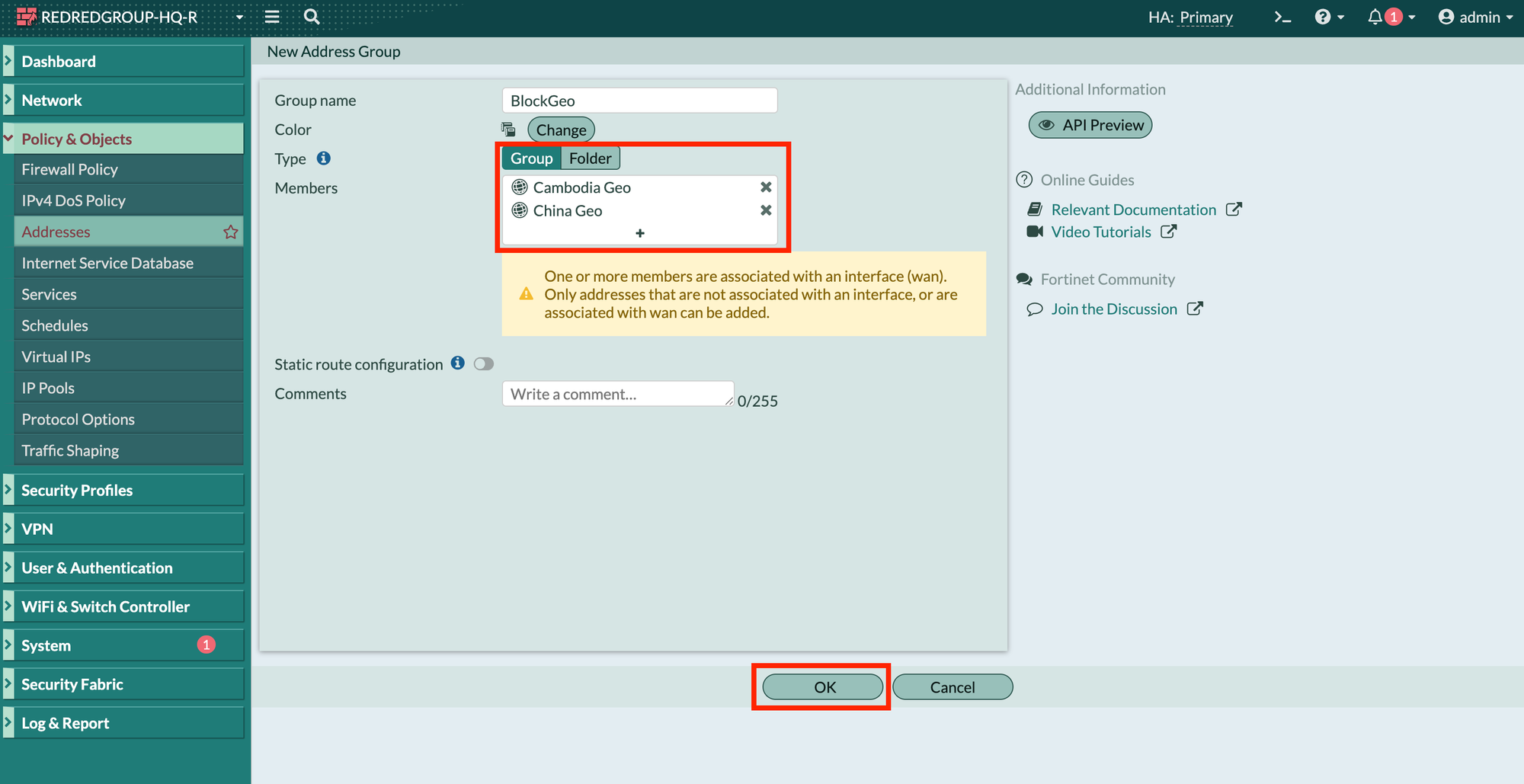The height and width of the screenshot is (784, 1524).
Task: Remove Cambodia Geo from members
Action: coord(766,187)
